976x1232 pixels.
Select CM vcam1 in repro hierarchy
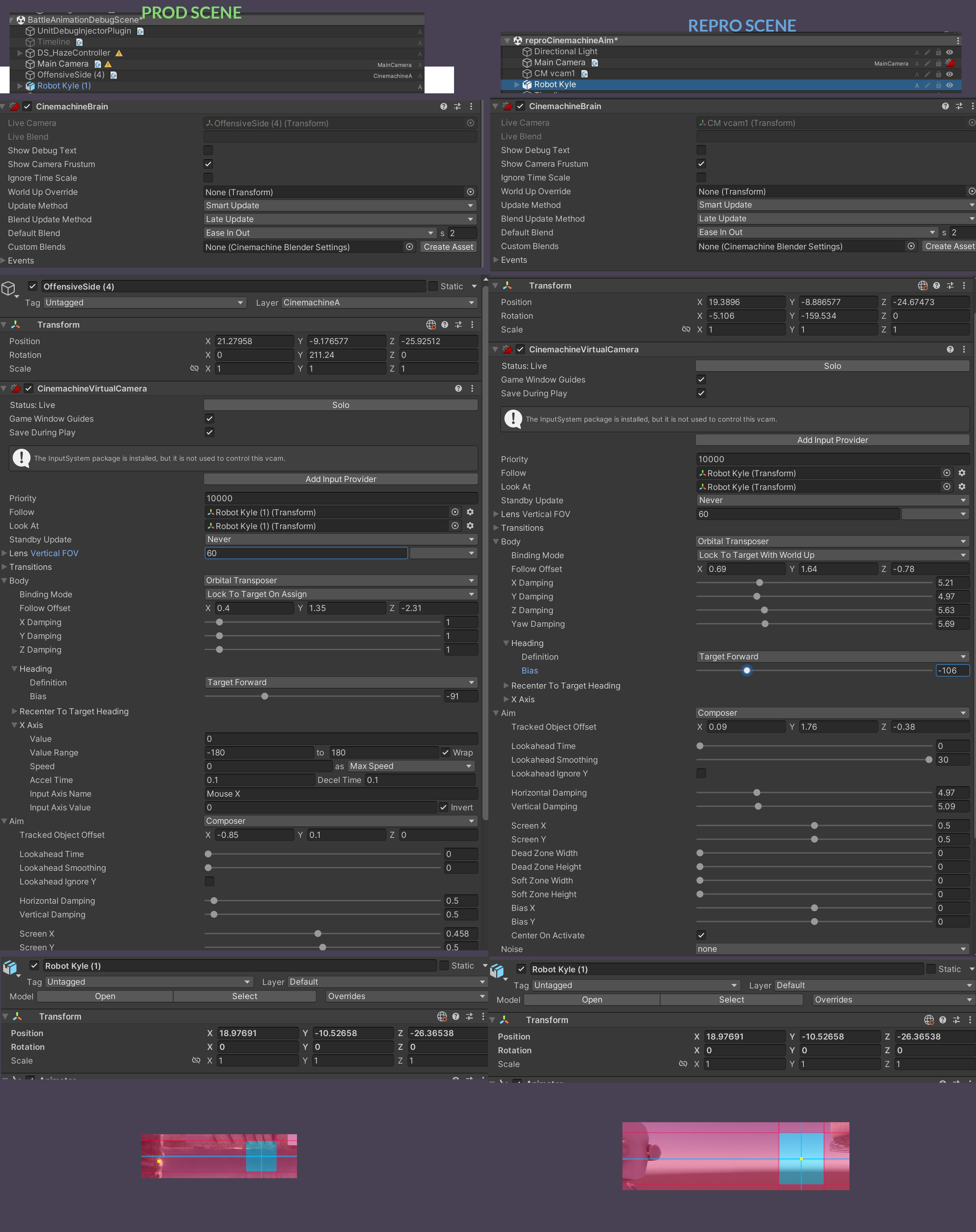click(555, 74)
